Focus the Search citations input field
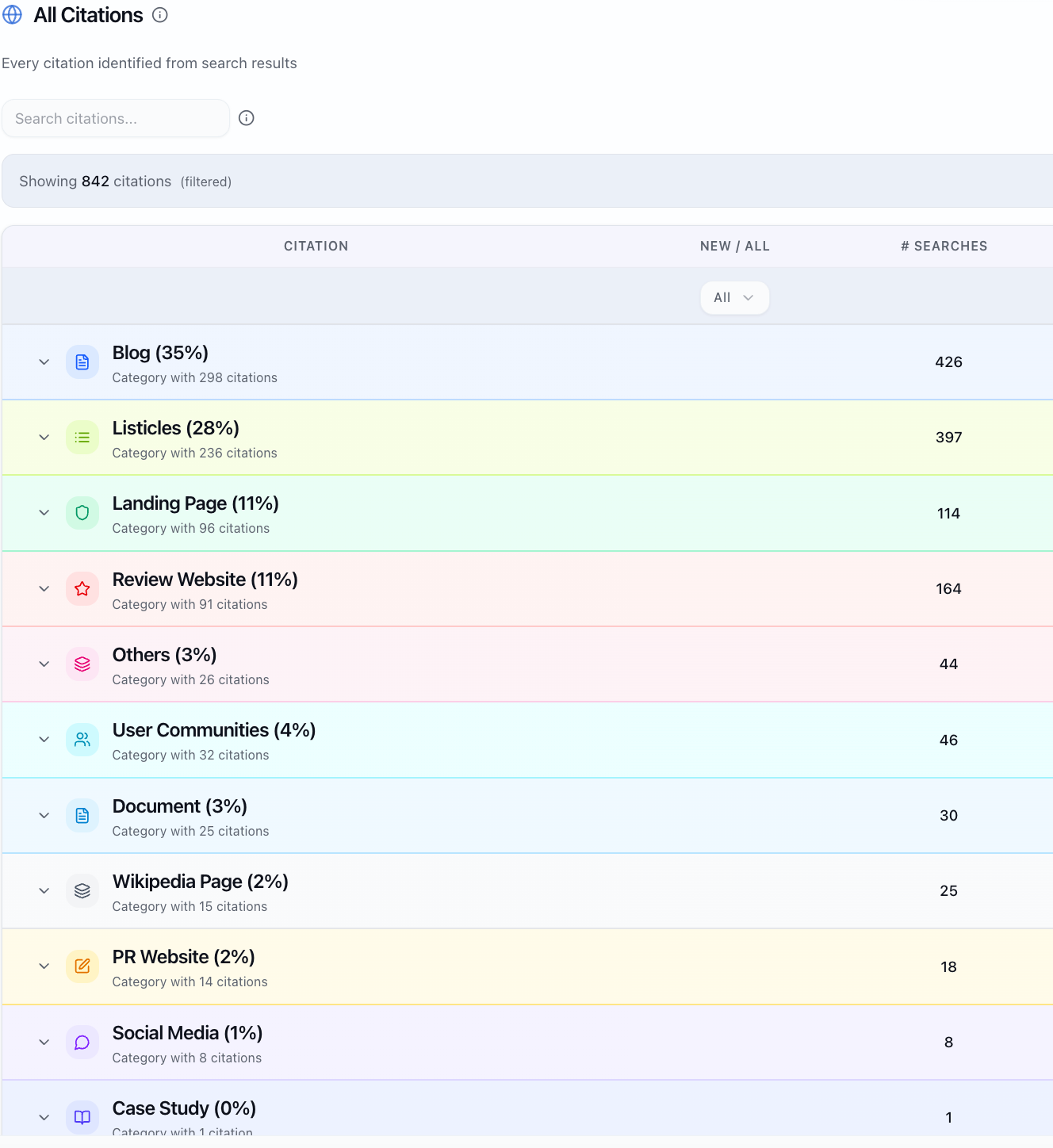The image size is (1053, 1148). 116,119
